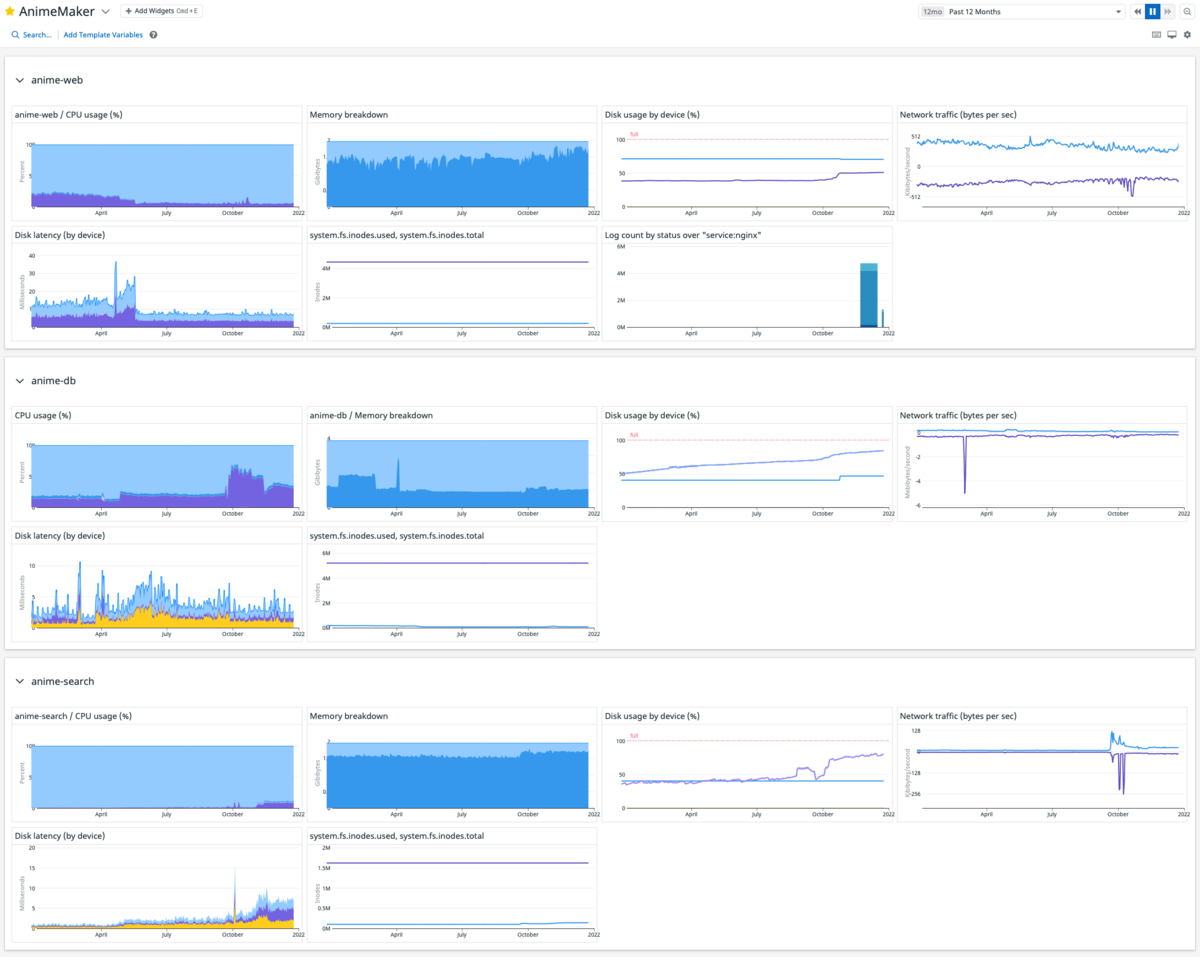This screenshot has height=957, width=1200.
Task: Collapse the anime-search group
Action: [x=19, y=681]
